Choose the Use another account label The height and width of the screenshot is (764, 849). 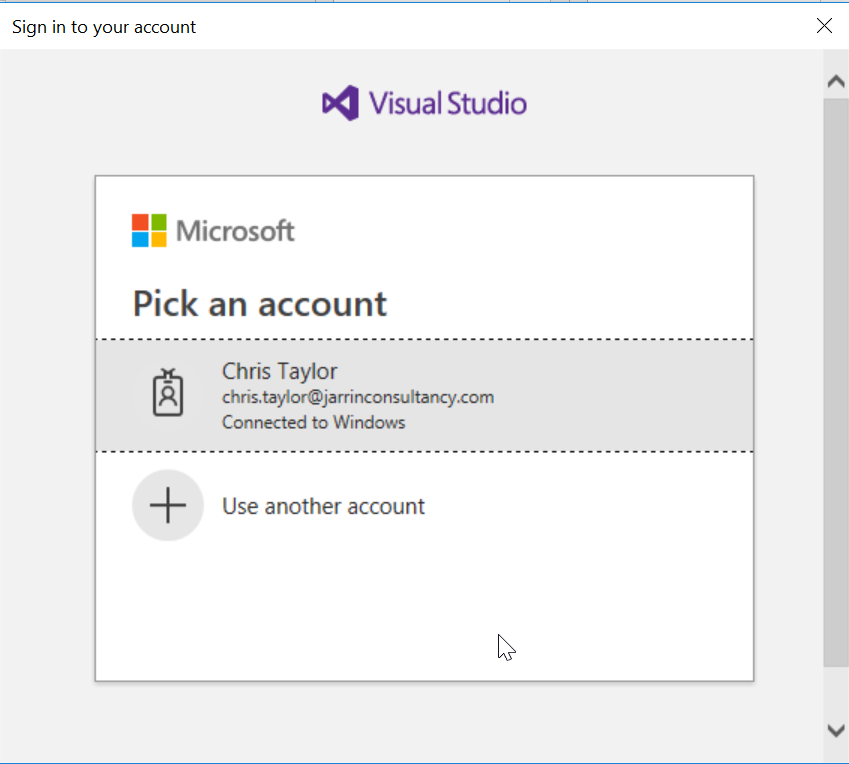323,506
